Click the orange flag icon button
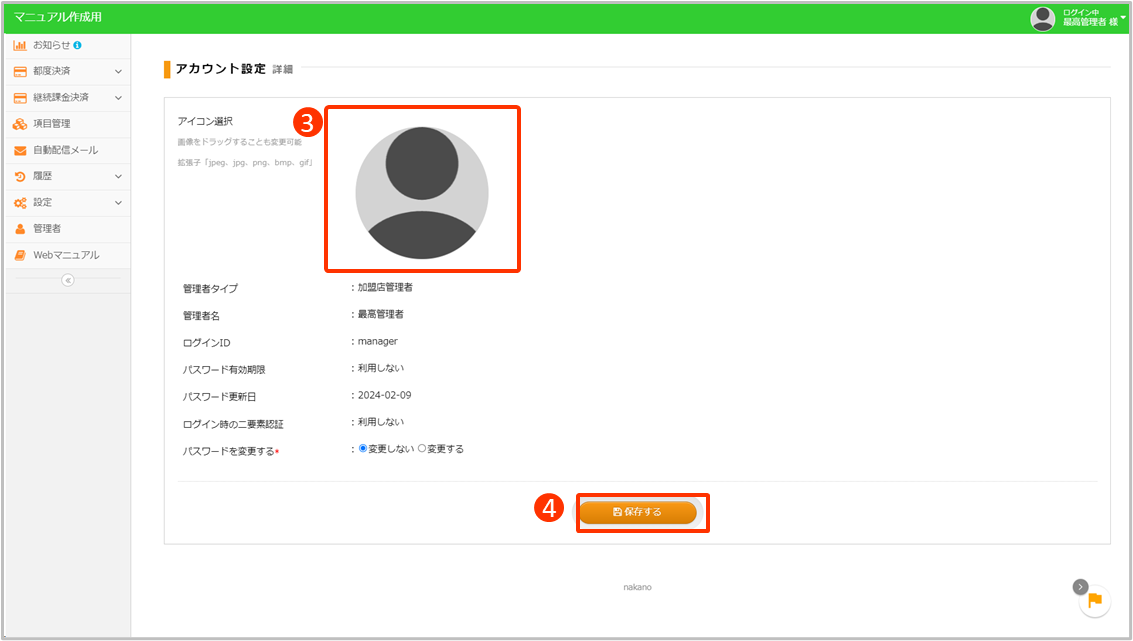 click(1094, 600)
